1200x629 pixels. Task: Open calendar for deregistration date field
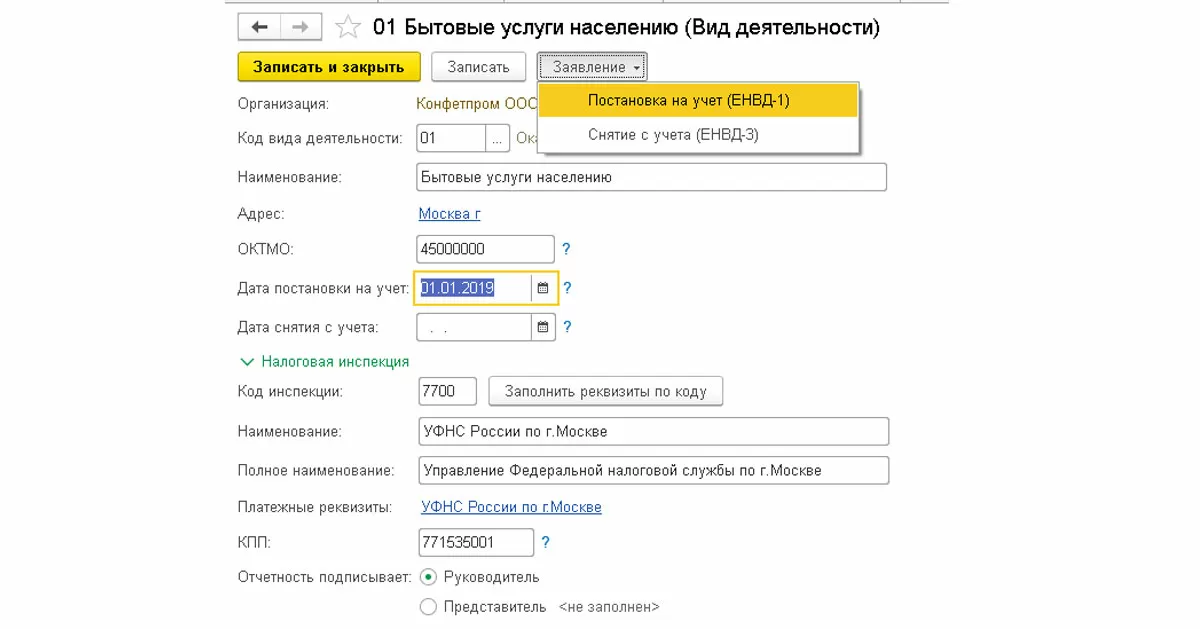point(543,327)
